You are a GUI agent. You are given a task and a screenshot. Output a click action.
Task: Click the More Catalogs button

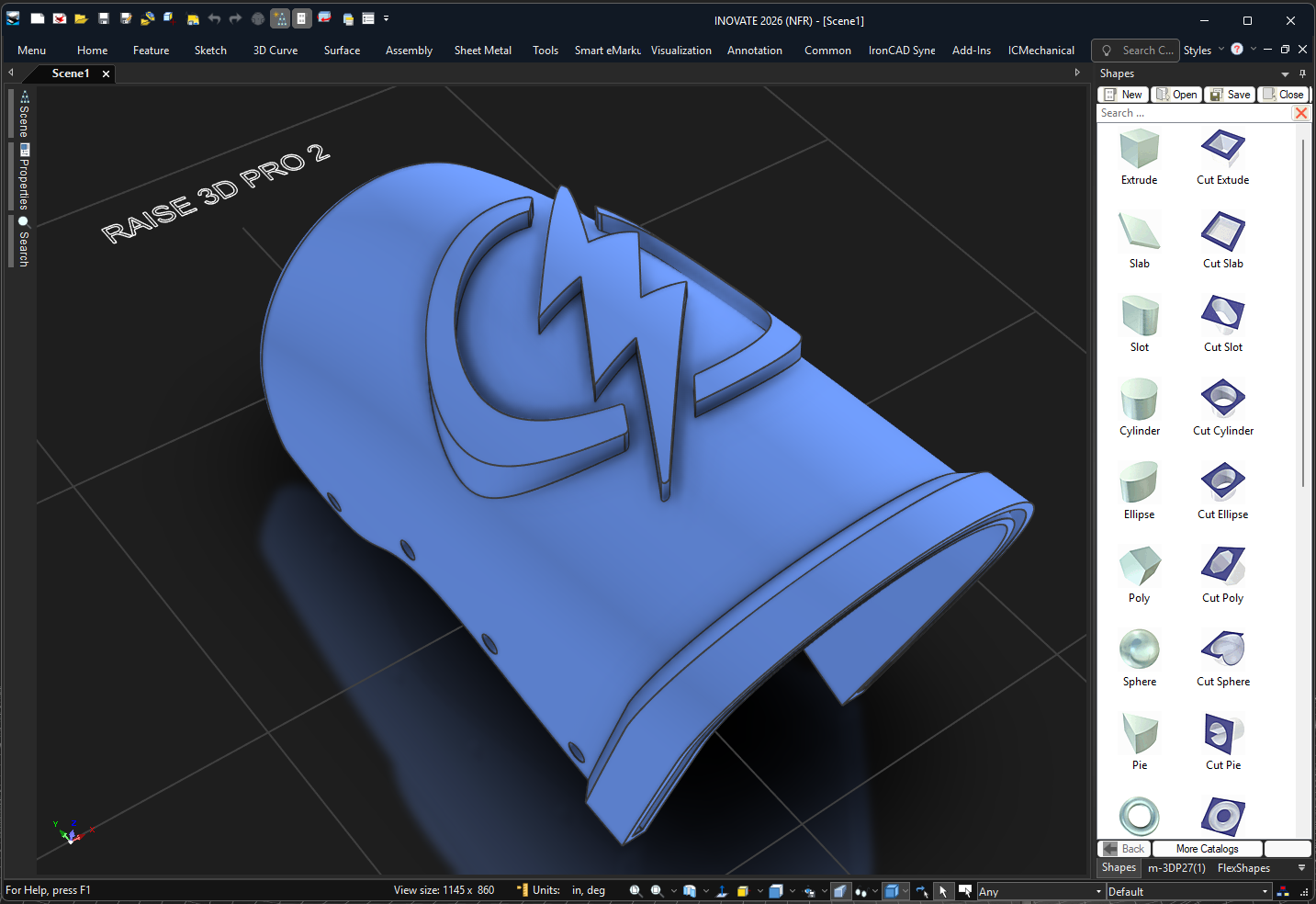point(1207,849)
